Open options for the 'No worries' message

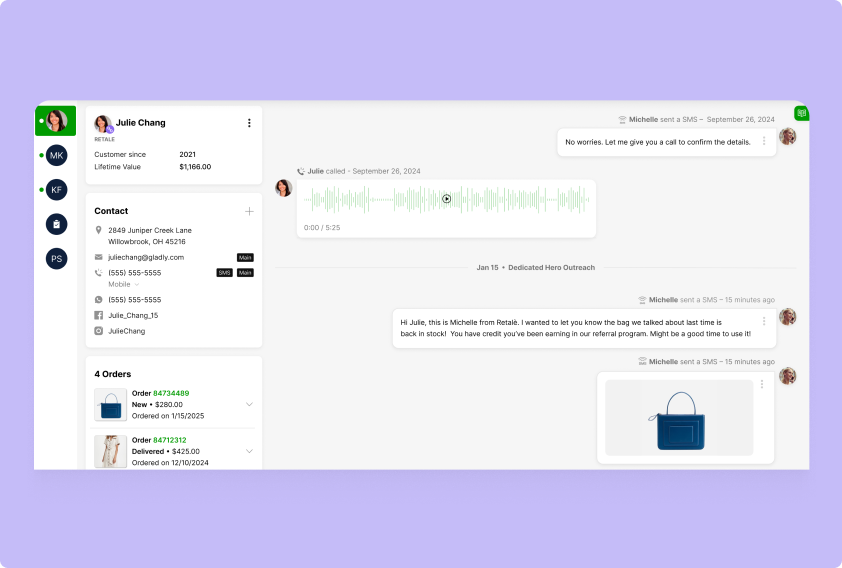764,141
